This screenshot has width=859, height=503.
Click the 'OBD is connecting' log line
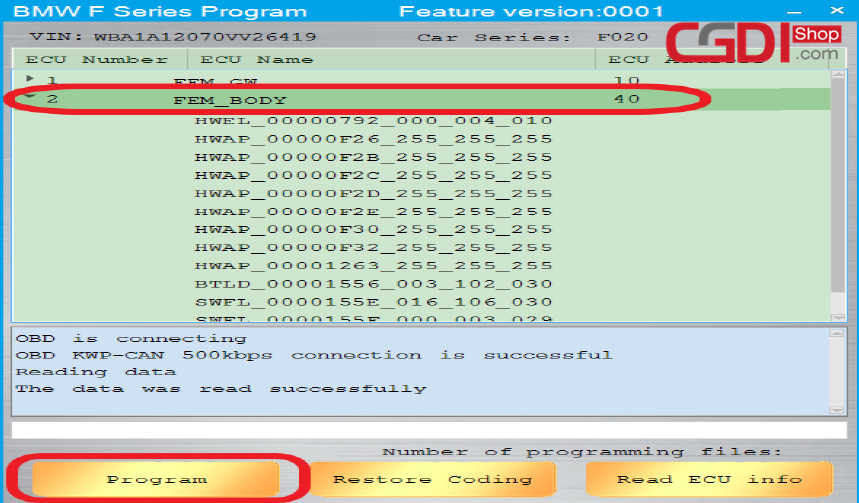click(131, 339)
